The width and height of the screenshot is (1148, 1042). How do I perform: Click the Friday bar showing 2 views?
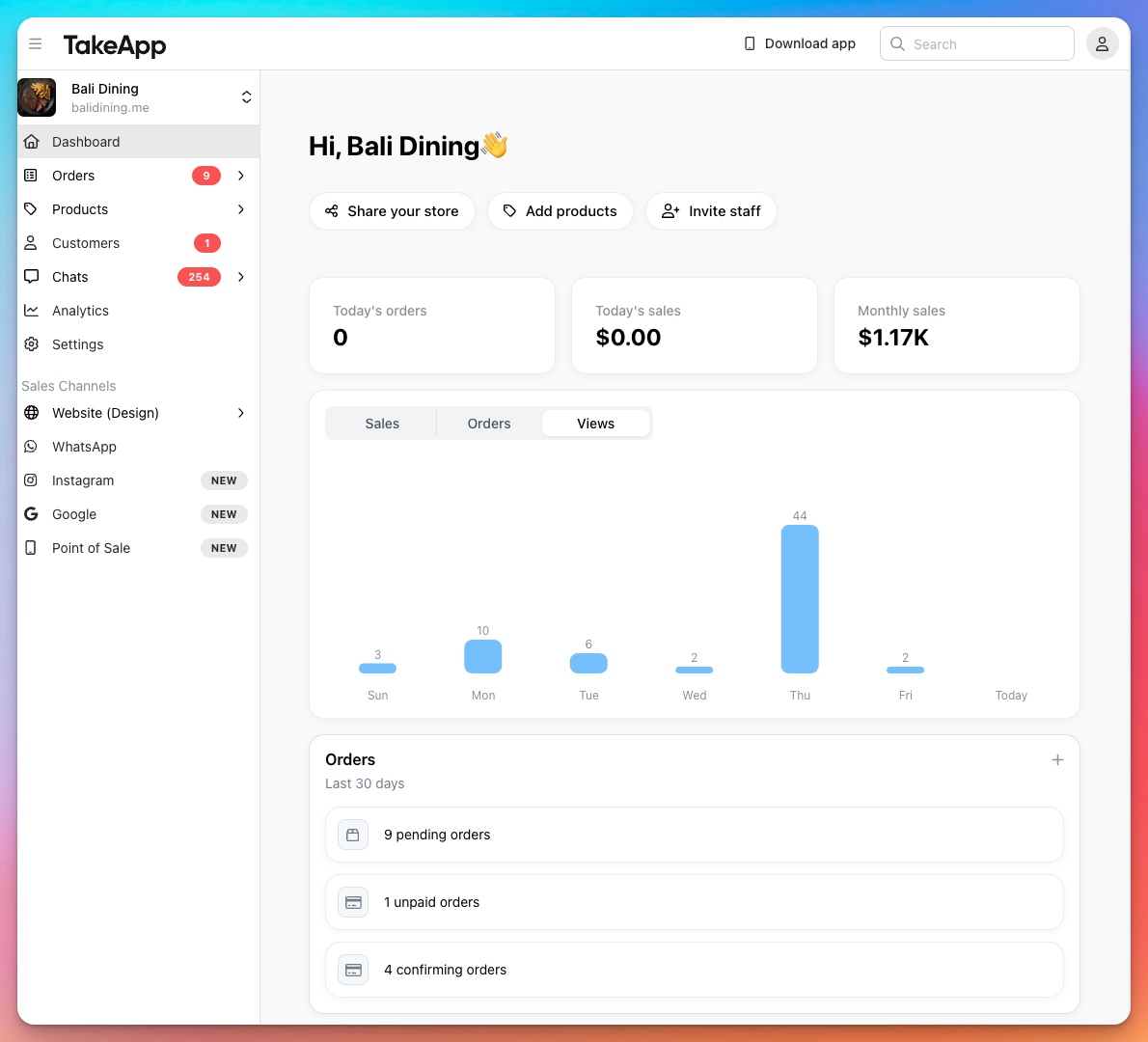[905, 670]
